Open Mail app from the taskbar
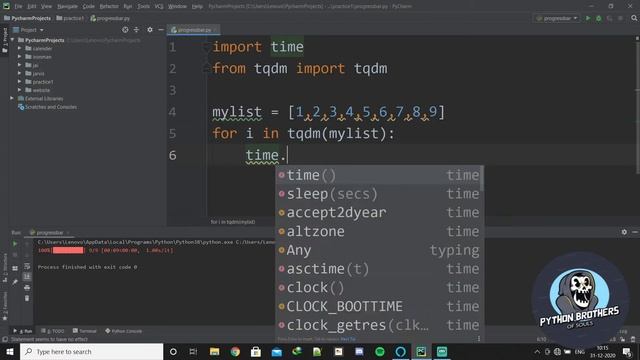Image resolution: width=640 pixels, height=360 pixels. tap(277, 351)
